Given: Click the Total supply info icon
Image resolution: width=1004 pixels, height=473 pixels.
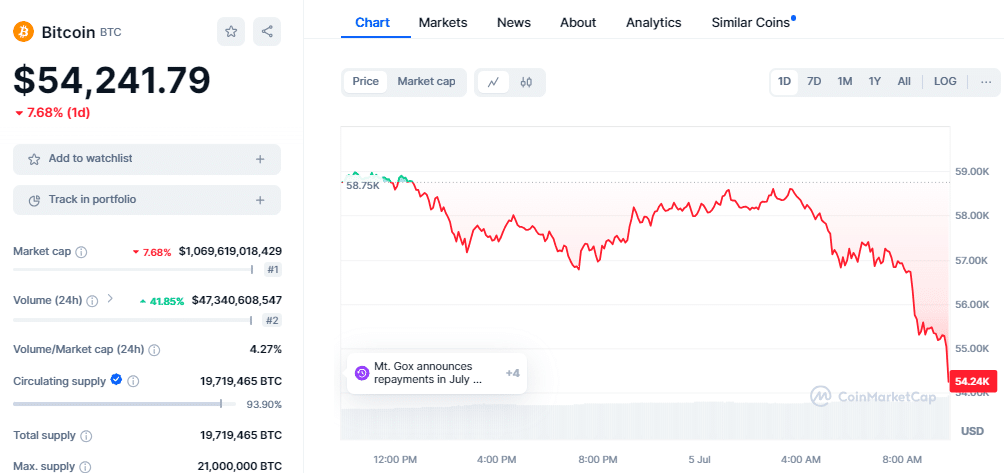Looking at the screenshot, I should coord(86,436).
